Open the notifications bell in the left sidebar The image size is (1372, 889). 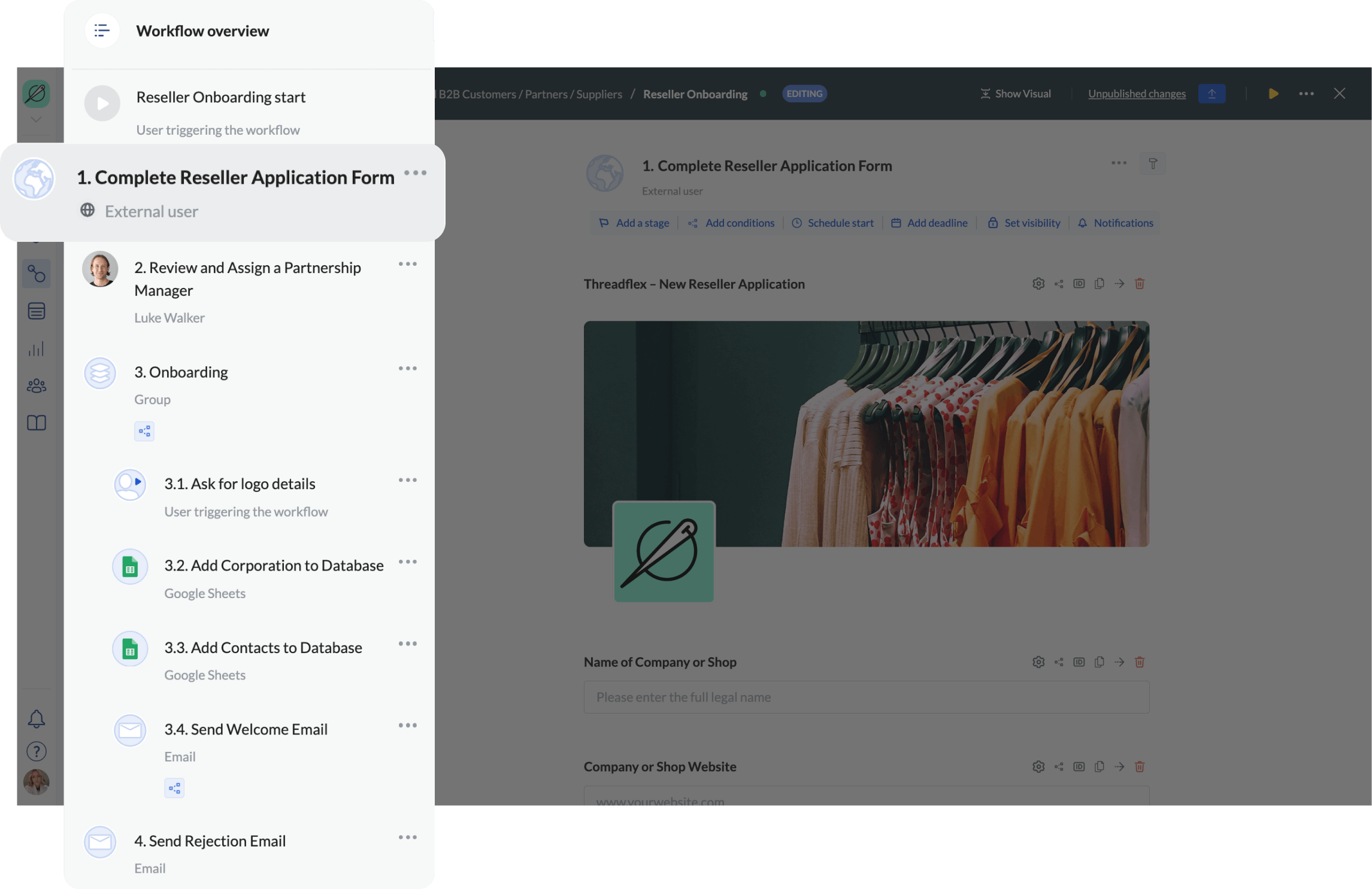37,718
